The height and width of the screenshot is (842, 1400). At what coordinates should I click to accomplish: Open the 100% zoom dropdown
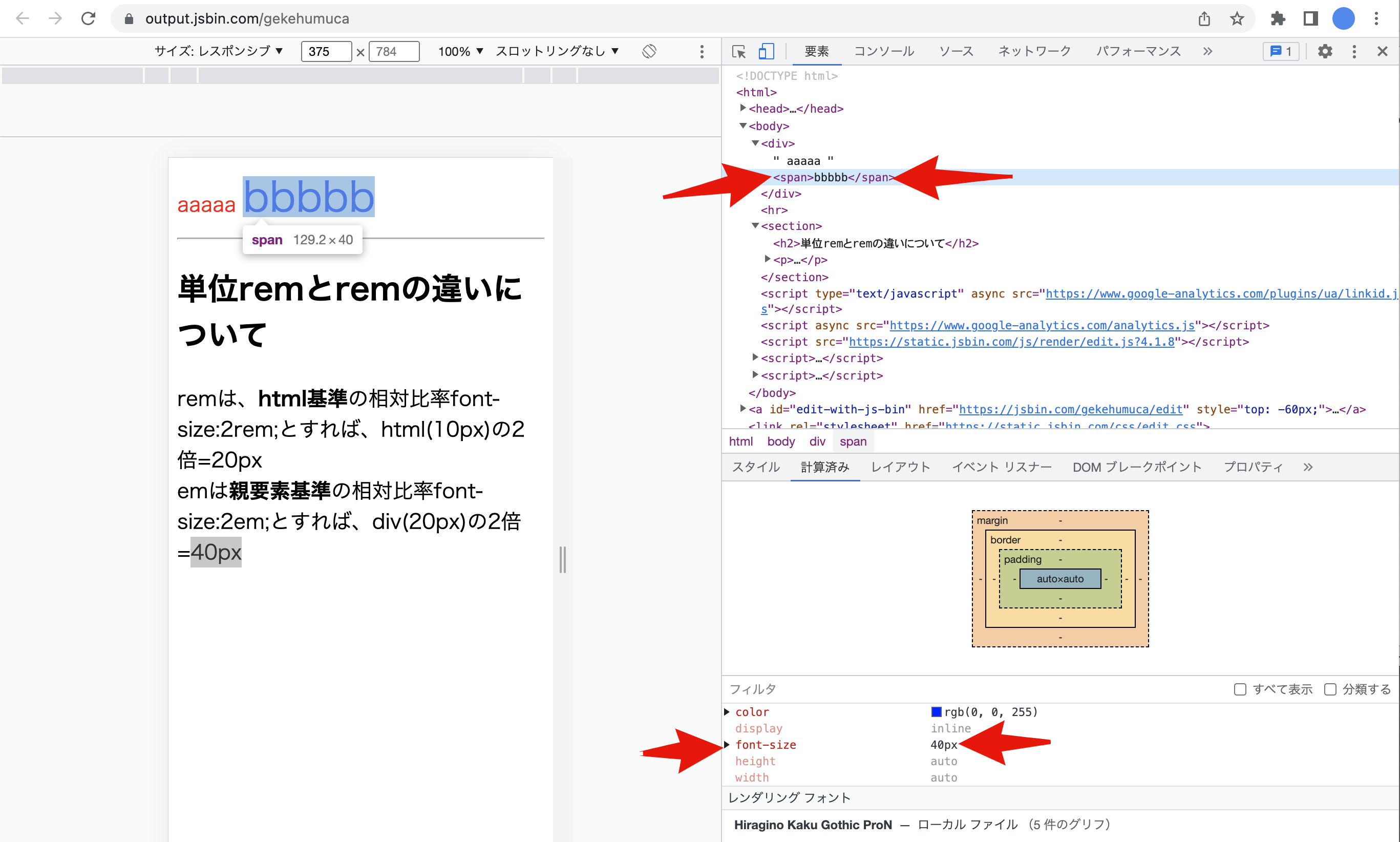tap(460, 52)
